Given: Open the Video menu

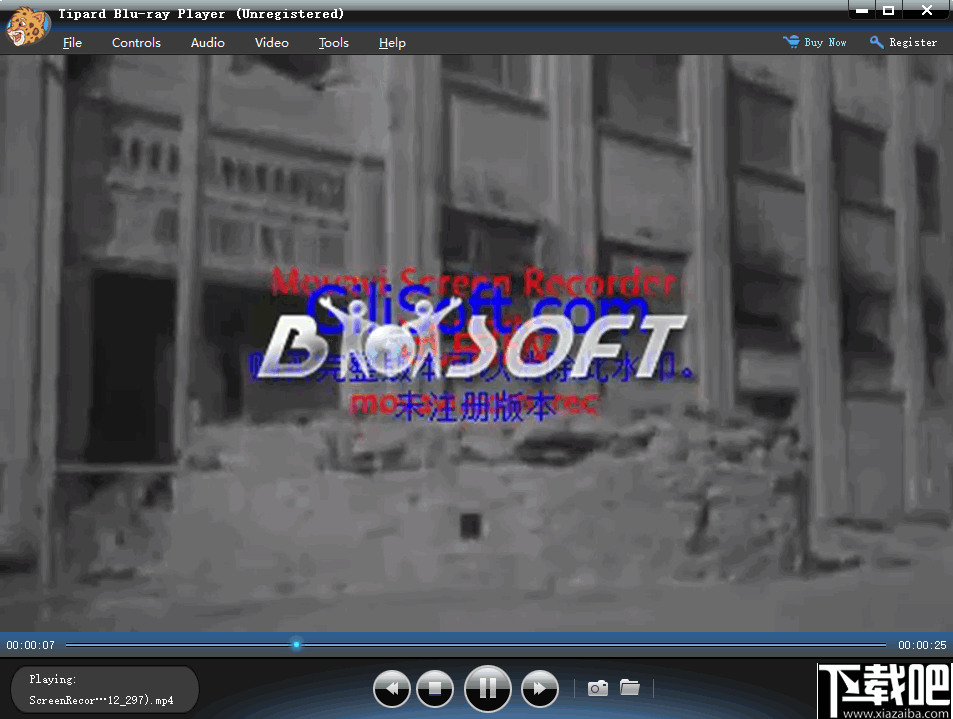Looking at the screenshot, I should click(x=272, y=43).
